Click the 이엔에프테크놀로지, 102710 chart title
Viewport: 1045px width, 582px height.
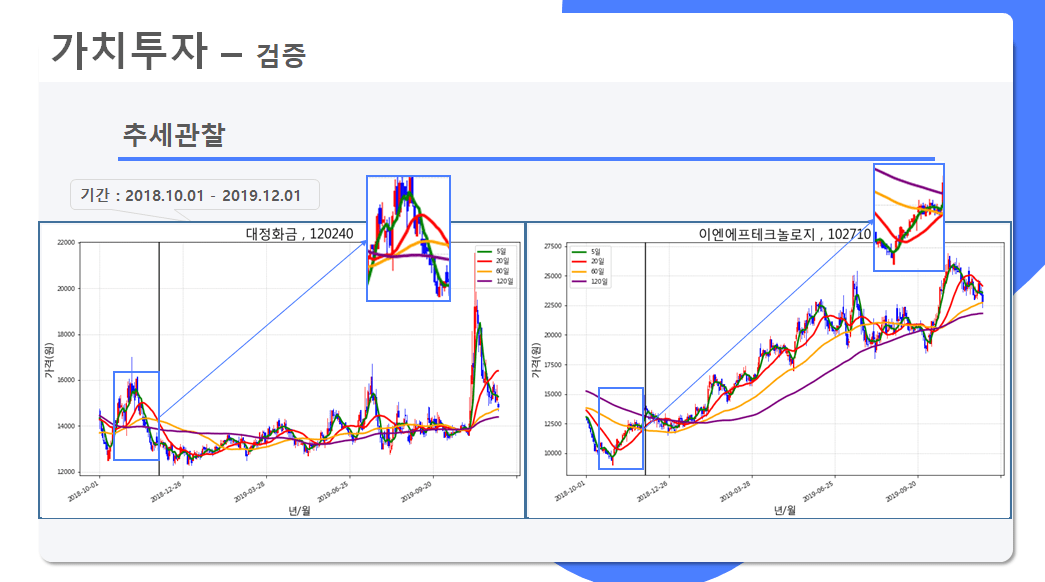[x=784, y=234]
